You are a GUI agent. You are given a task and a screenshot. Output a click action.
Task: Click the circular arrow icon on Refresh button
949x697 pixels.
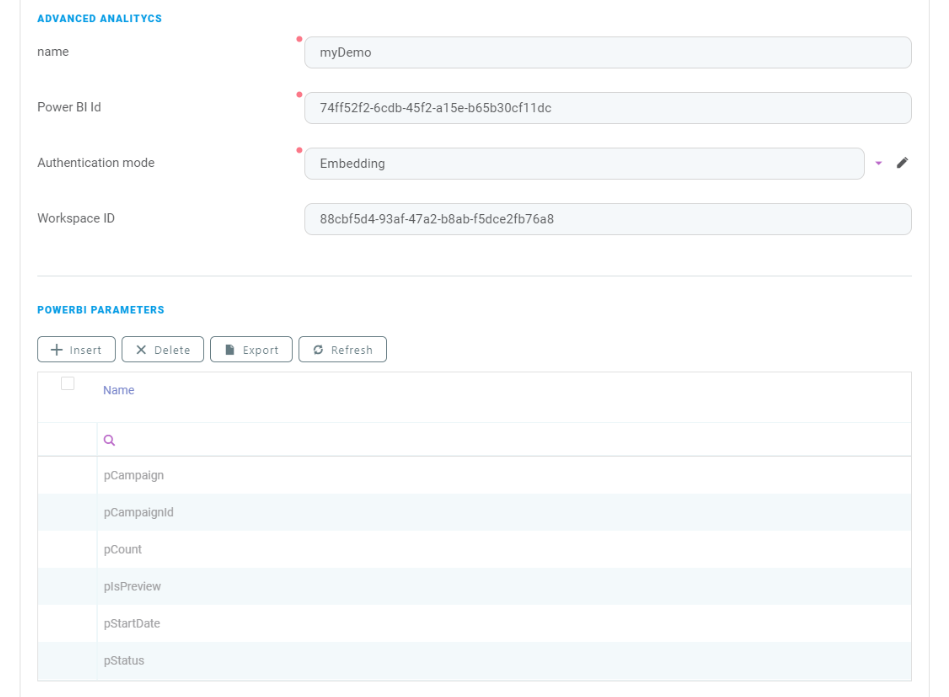pos(319,349)
